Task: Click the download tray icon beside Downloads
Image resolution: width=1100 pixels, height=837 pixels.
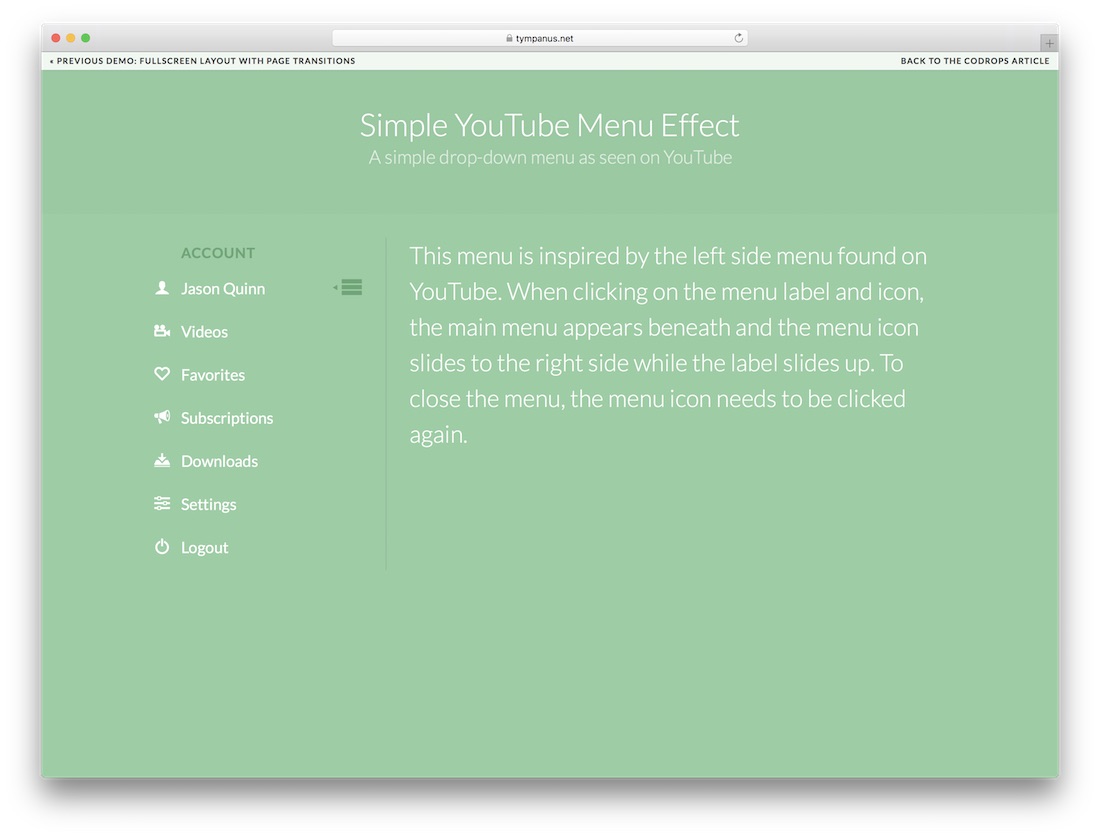Action: (162, 461)
